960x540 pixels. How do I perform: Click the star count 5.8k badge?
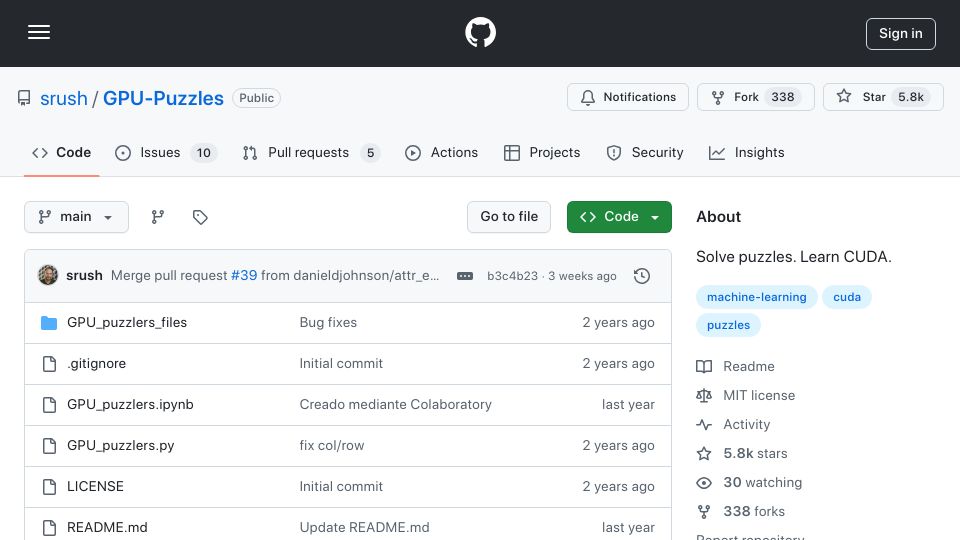(910, 97)
